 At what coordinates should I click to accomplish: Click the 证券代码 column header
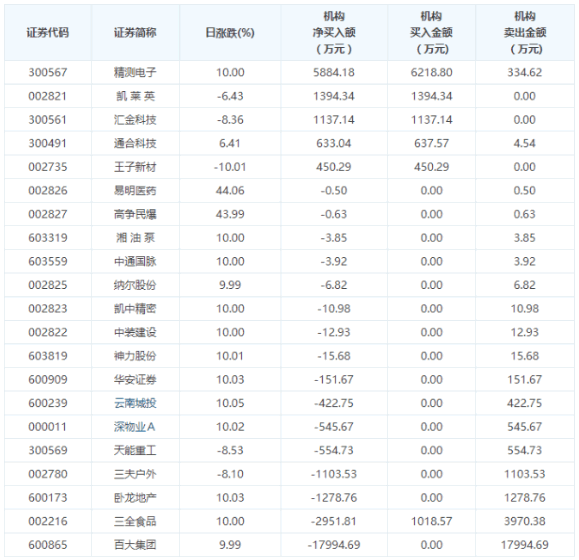48,32
